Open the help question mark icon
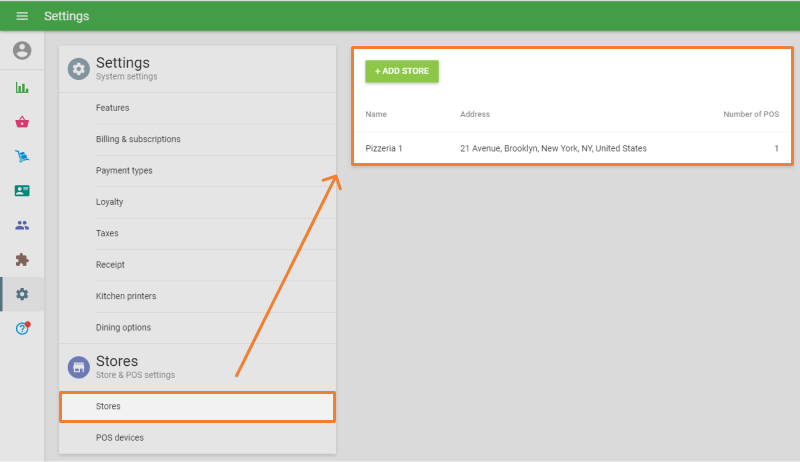The width and height of the screenshot is (800, 462). pyautogui.click(x=22, y=329)
